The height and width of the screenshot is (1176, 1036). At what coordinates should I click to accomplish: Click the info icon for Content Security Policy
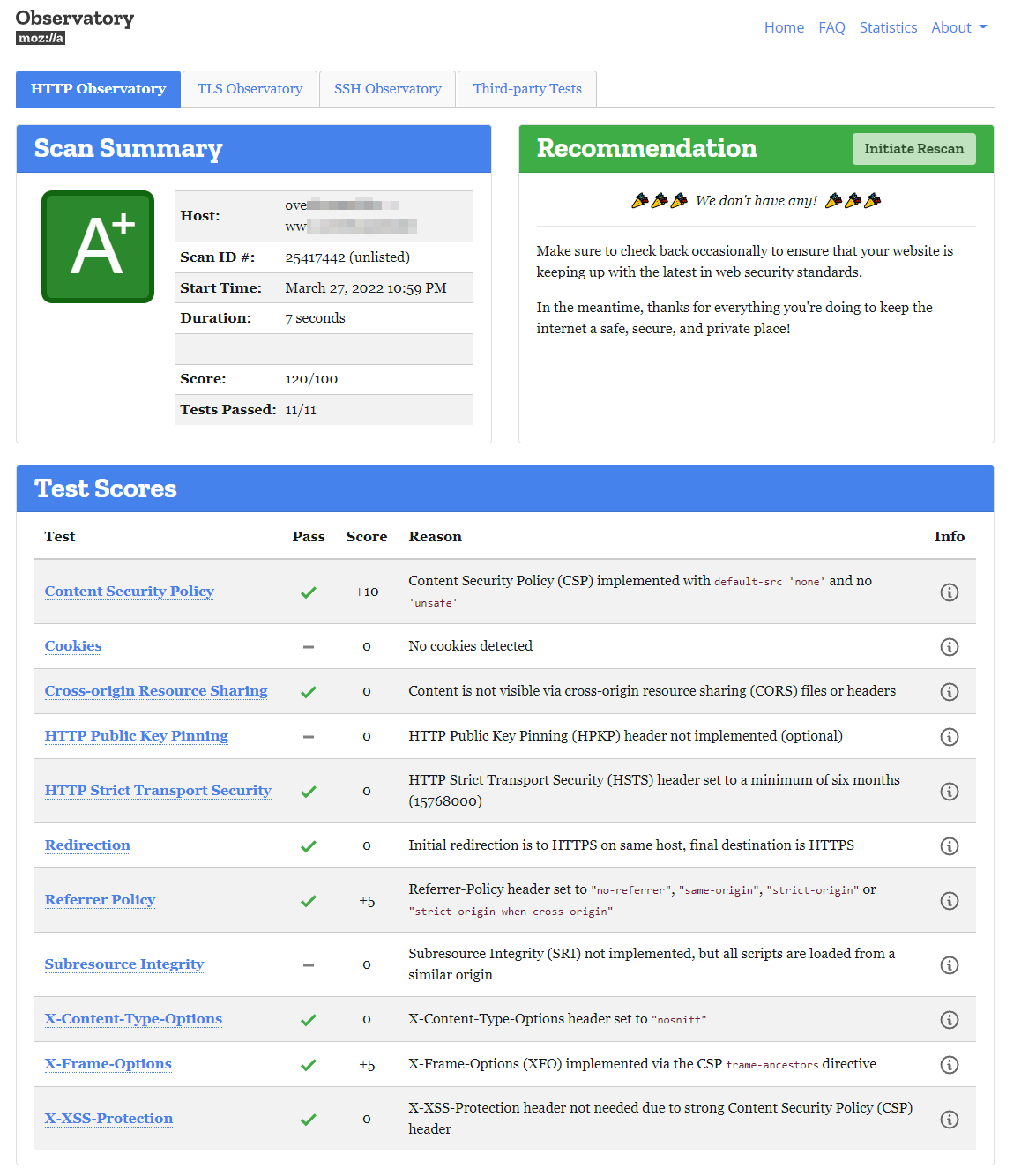point(949,592)
